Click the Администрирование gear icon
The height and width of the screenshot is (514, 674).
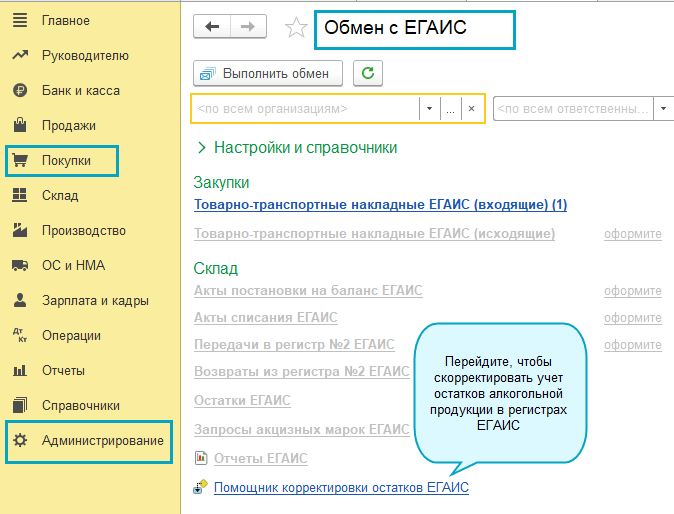[x=20, y=440]
